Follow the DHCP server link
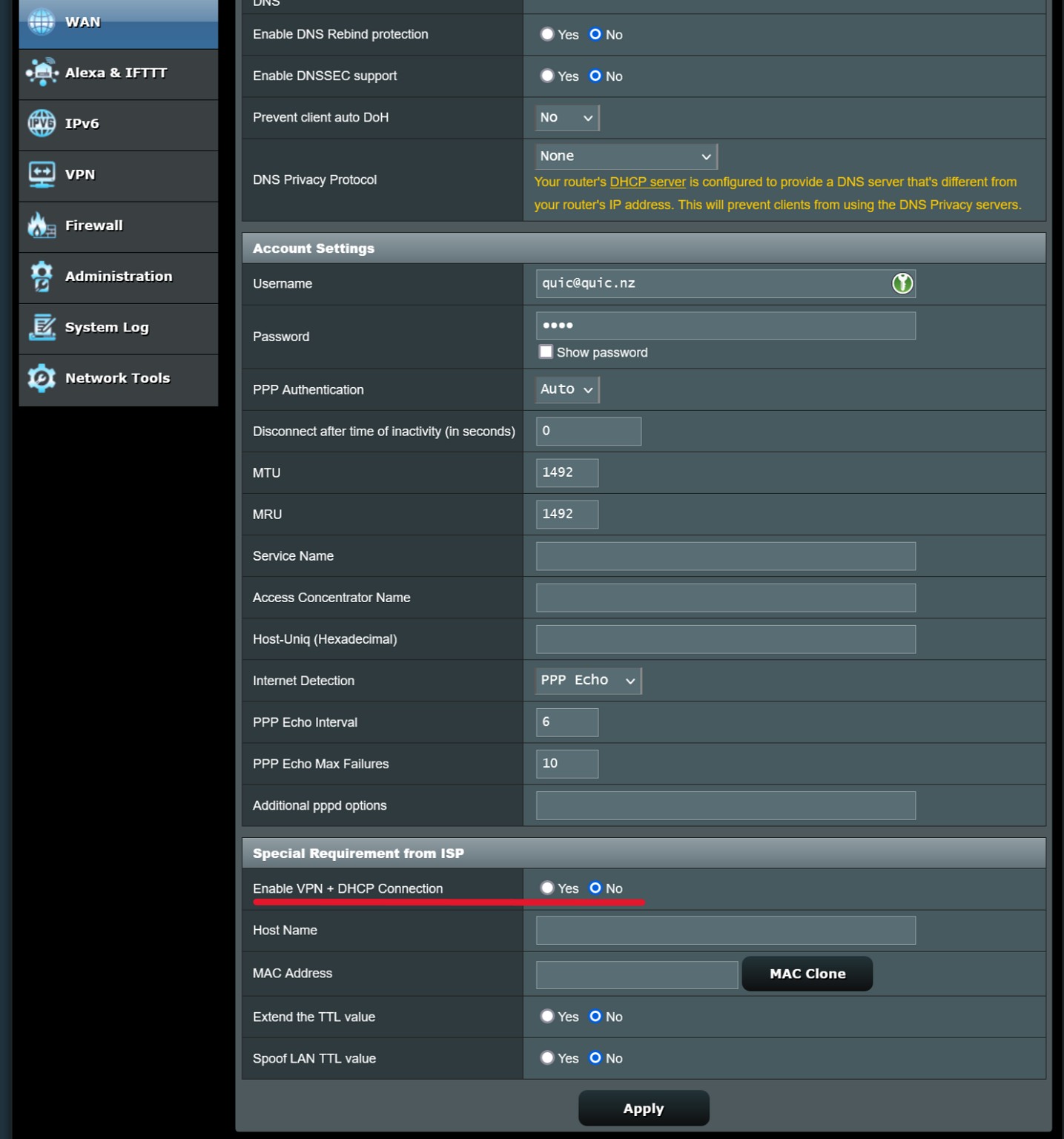The width and height of the screenshot is (1064, 1139). (x=647, y=182)
